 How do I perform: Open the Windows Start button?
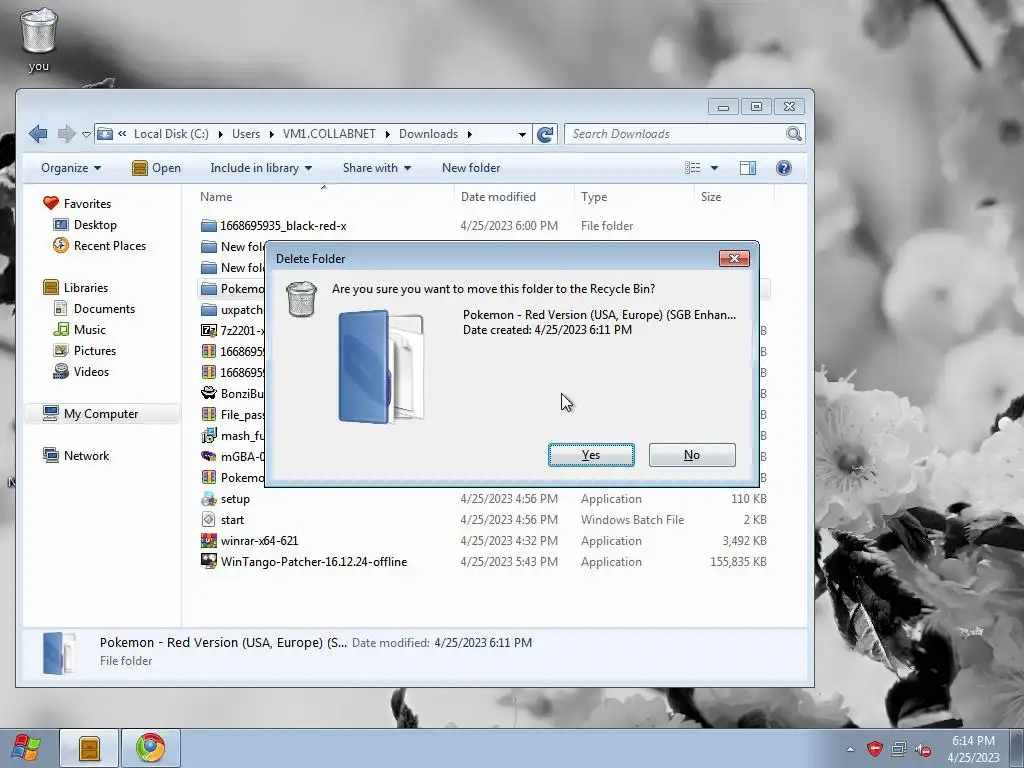click(x=25, y=748)
